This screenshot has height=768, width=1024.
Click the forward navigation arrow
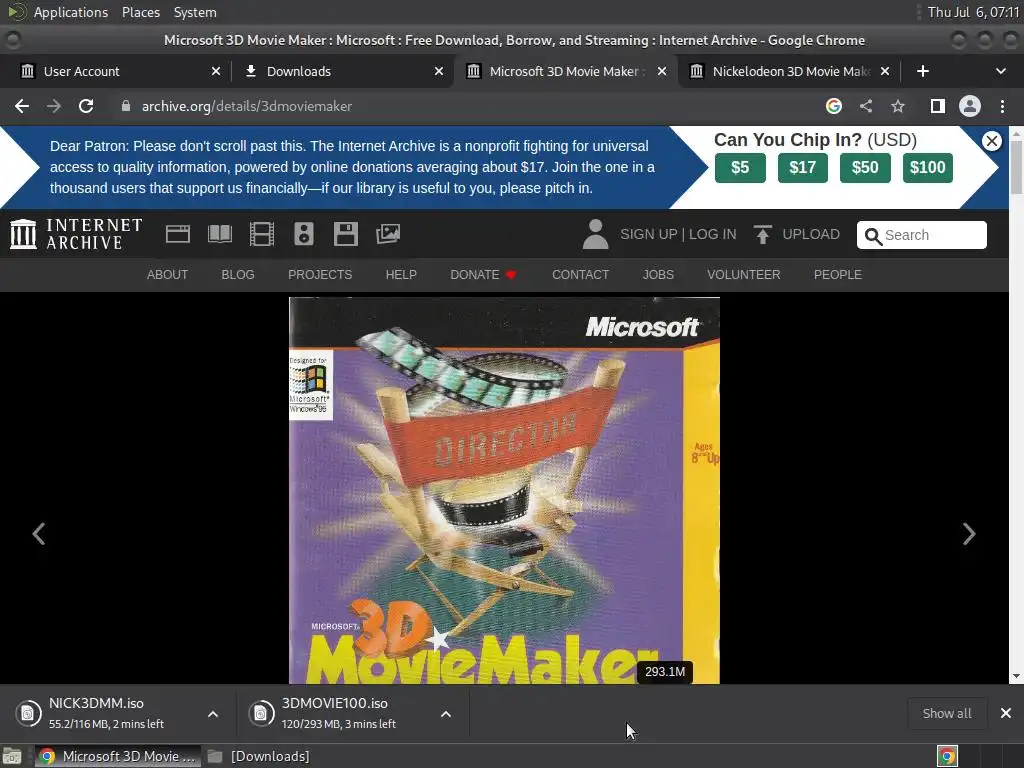click(x=54, y=106)
